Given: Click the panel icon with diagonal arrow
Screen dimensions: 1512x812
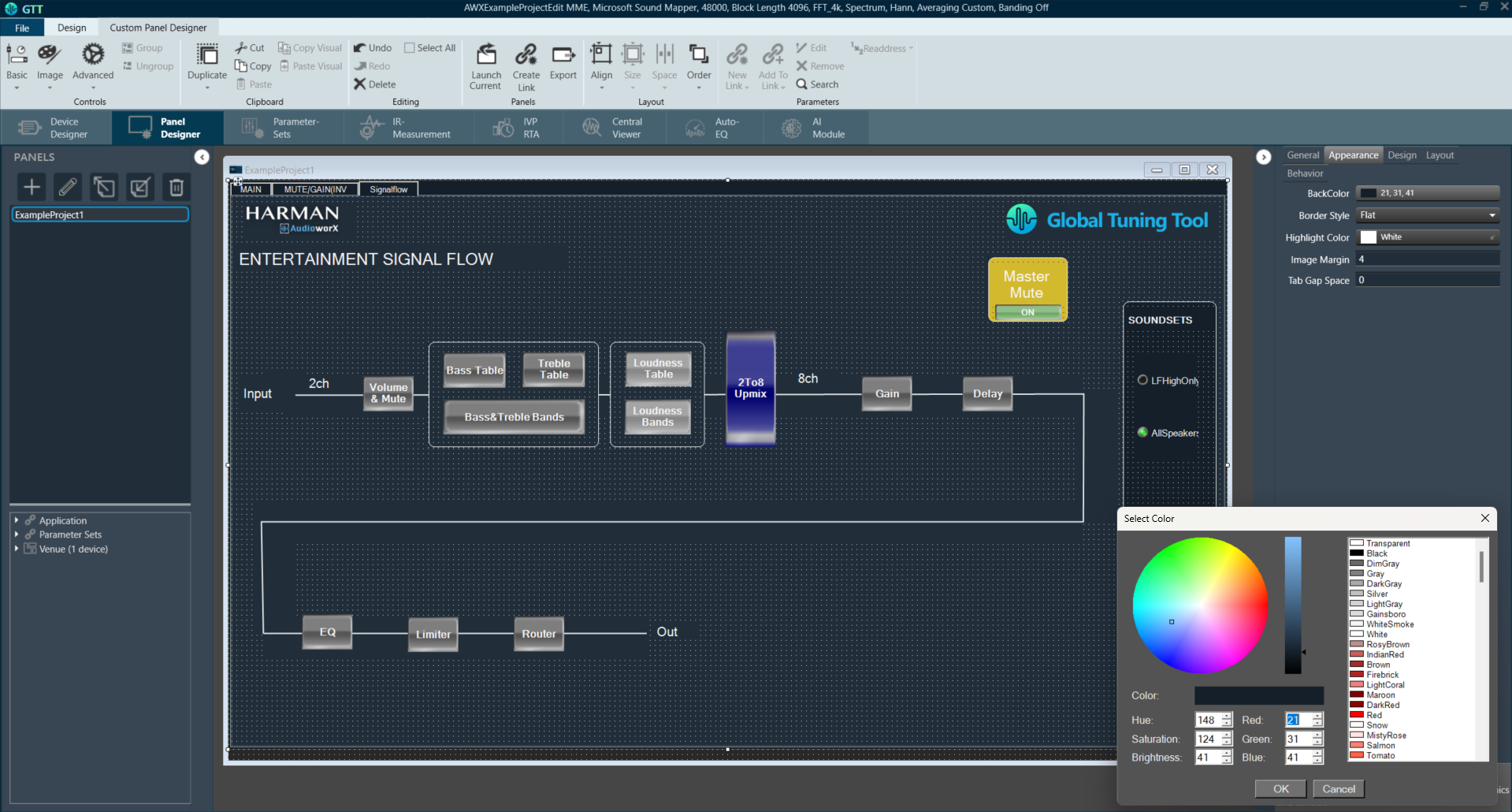Looking at the screenshot, I should pyautogui.click(x=104, y=187).
